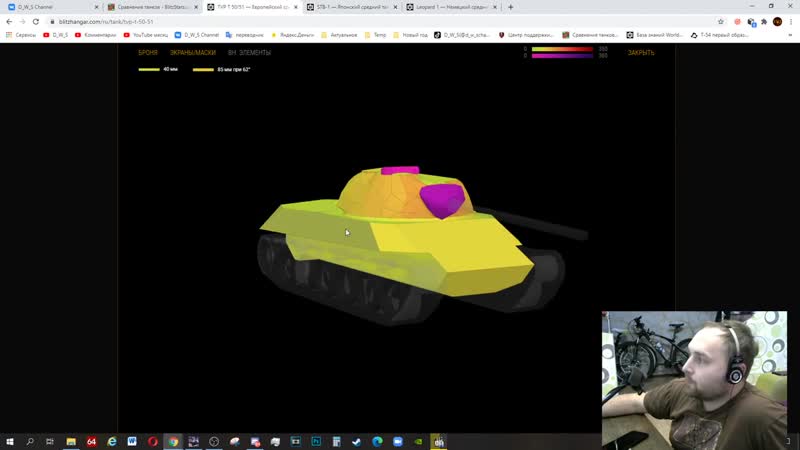Open Zoom from the taskbar
This screenshot has height=450, width=800.
[x=397, y=441]
